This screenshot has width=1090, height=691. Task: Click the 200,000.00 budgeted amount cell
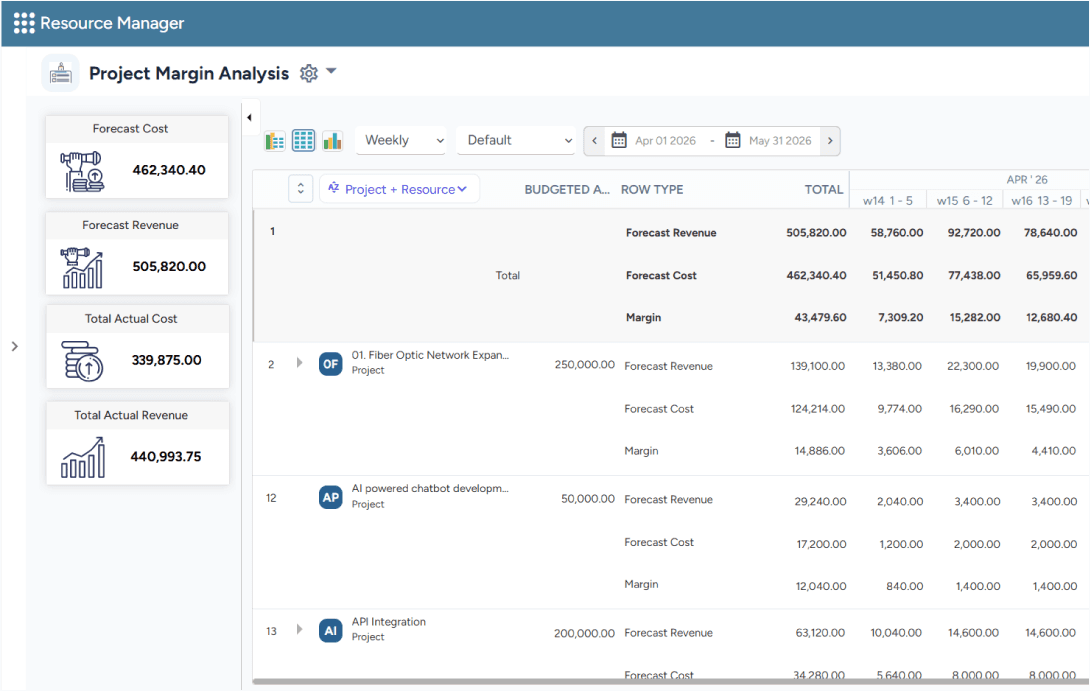(584, 633)
